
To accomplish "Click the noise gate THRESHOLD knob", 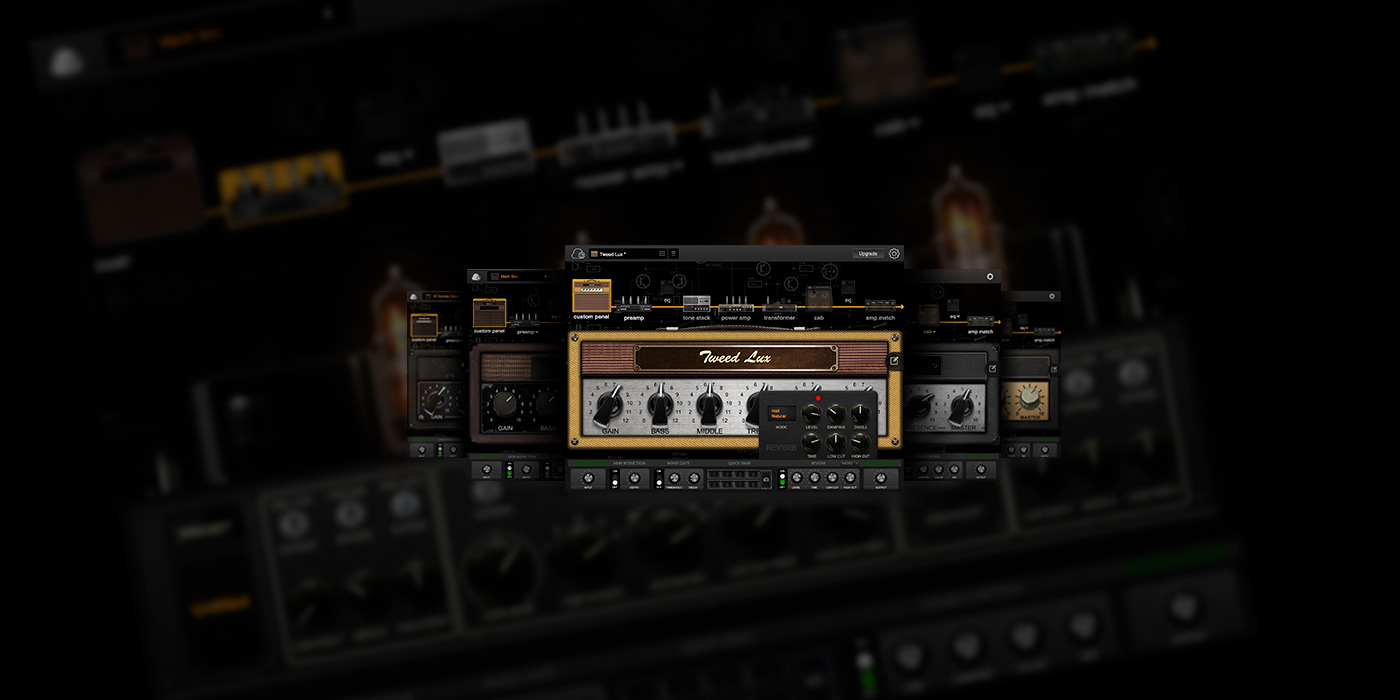I will [674, 478].
